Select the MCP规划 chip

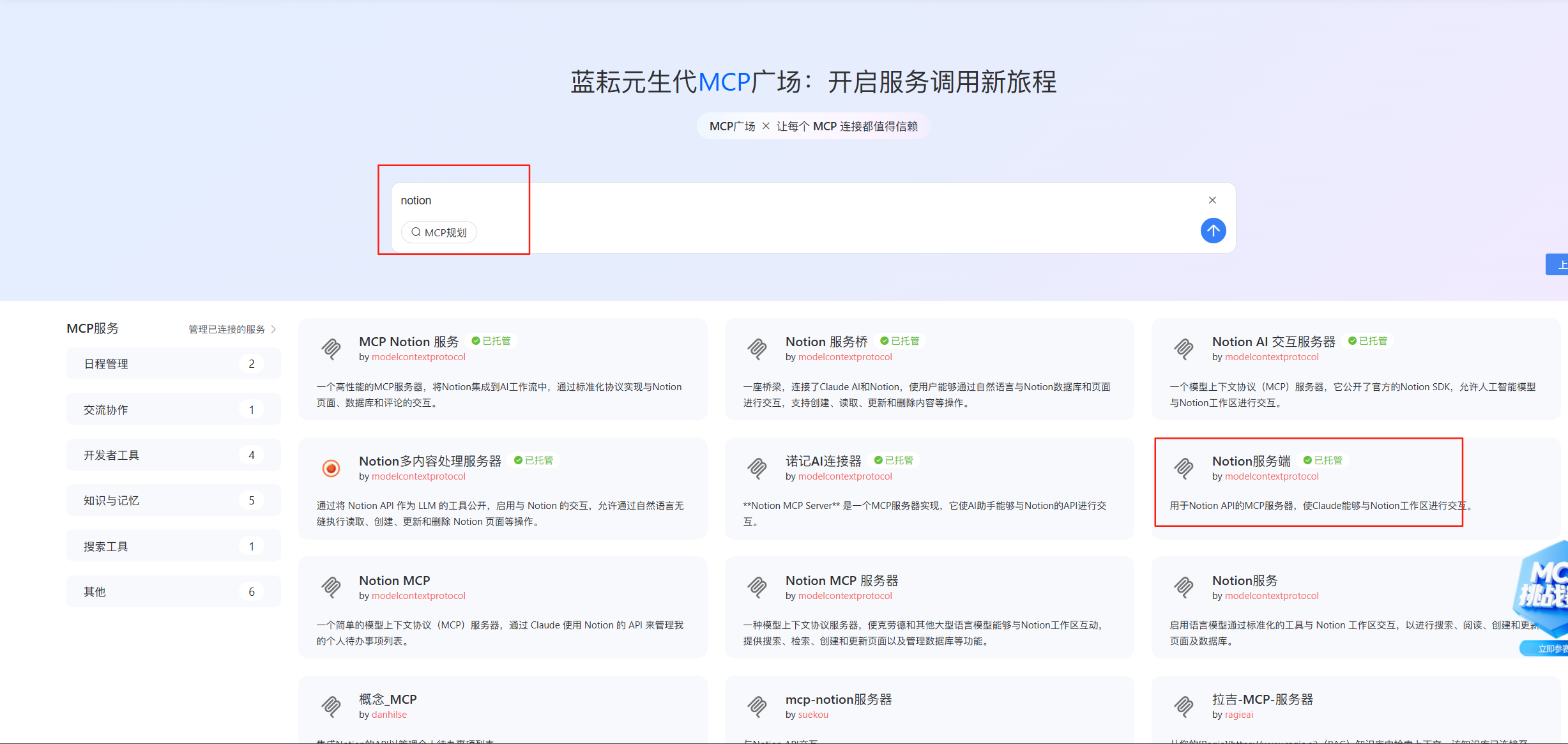pyautogui.click(x=439, y=232)
